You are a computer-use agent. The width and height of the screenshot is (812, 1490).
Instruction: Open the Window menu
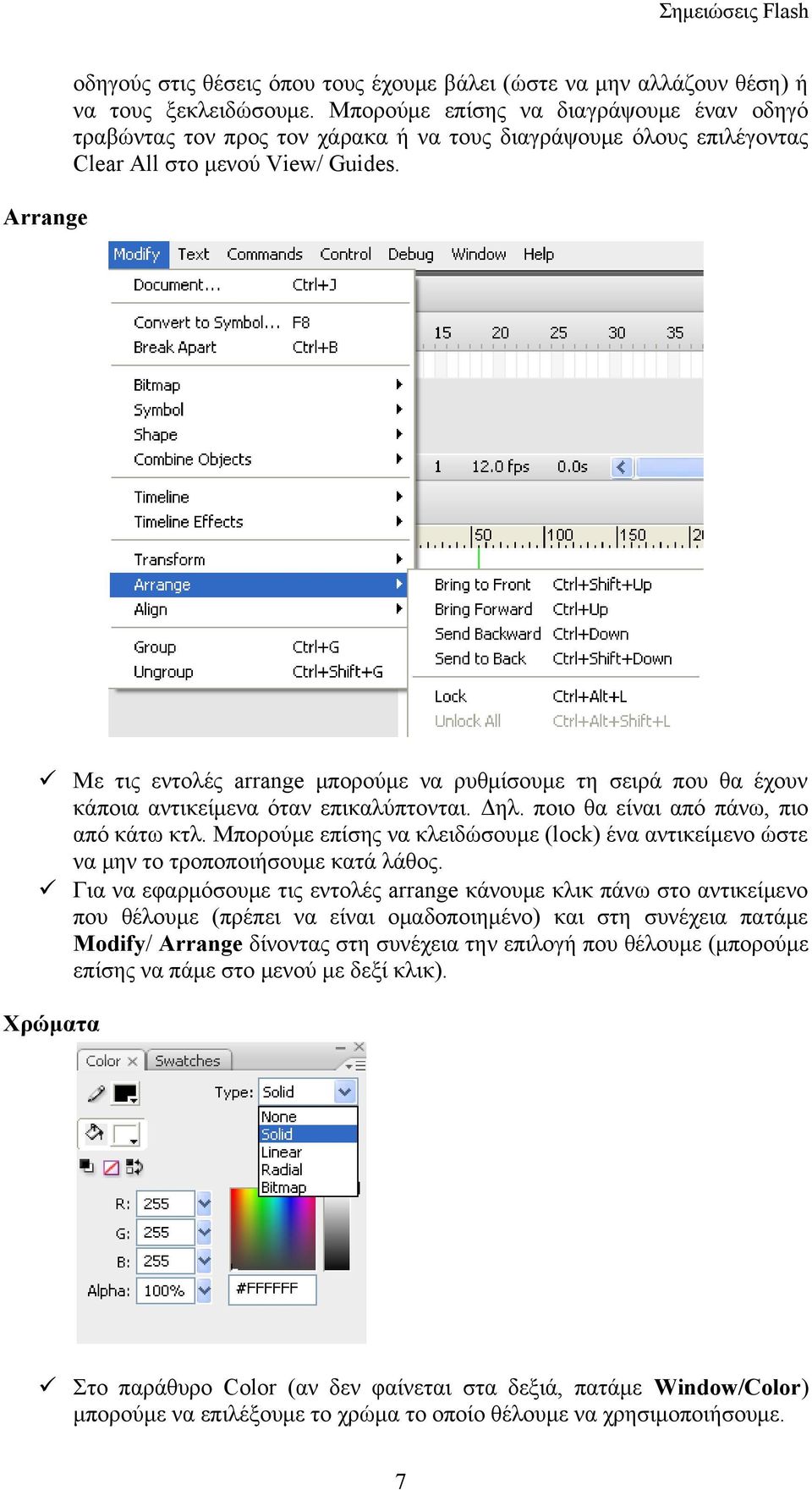[479, 254]
